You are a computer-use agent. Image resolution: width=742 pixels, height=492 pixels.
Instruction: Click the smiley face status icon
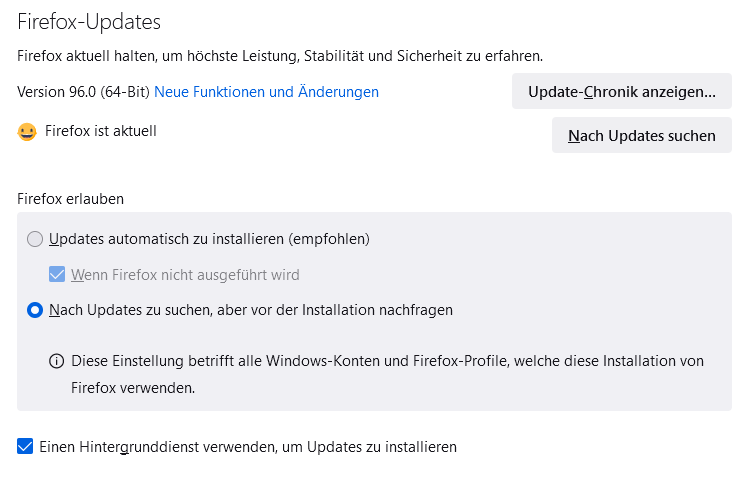(27, 131)
